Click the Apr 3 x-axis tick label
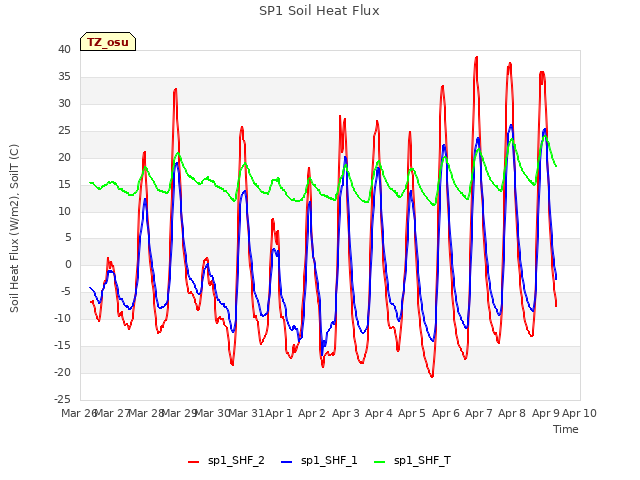This screenshot has height=480, width=640. 346,413
